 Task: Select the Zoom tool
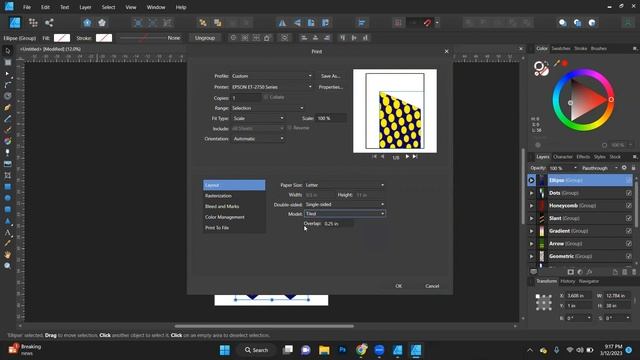pyautogui.click(x=7, y=266)
